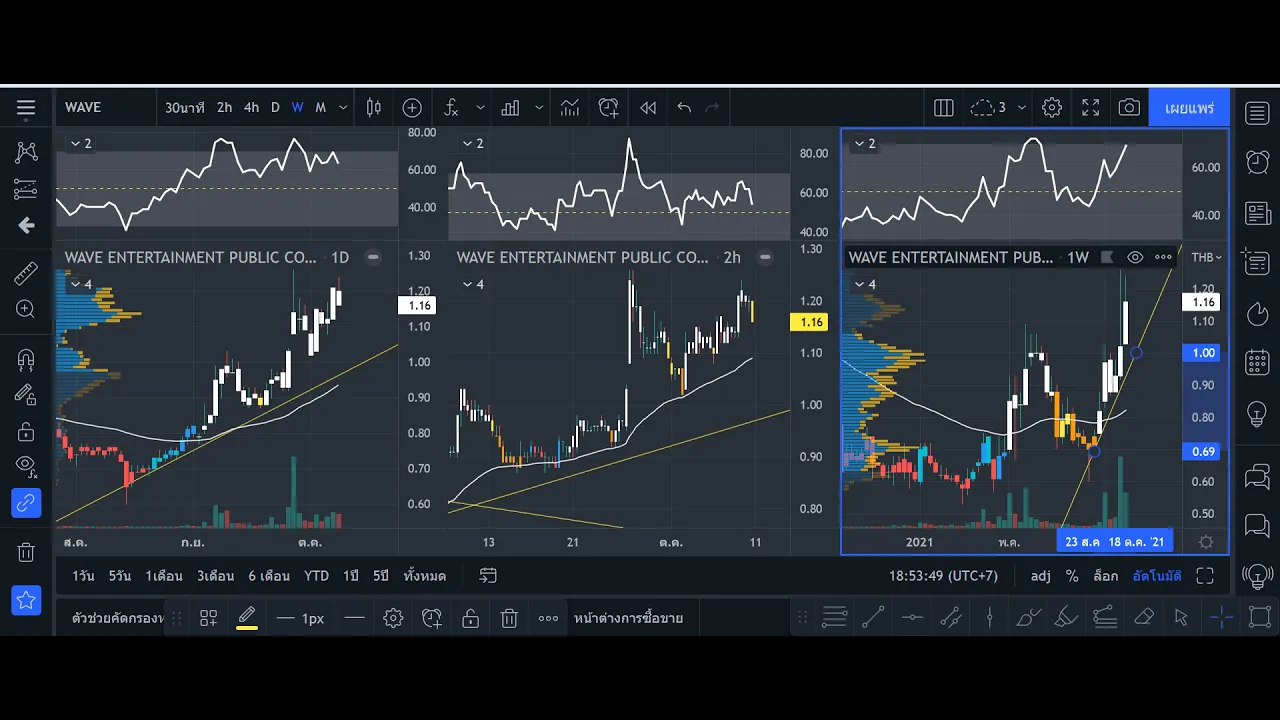Select the M monthly timeframe
1280x720 pixels.
320,108
